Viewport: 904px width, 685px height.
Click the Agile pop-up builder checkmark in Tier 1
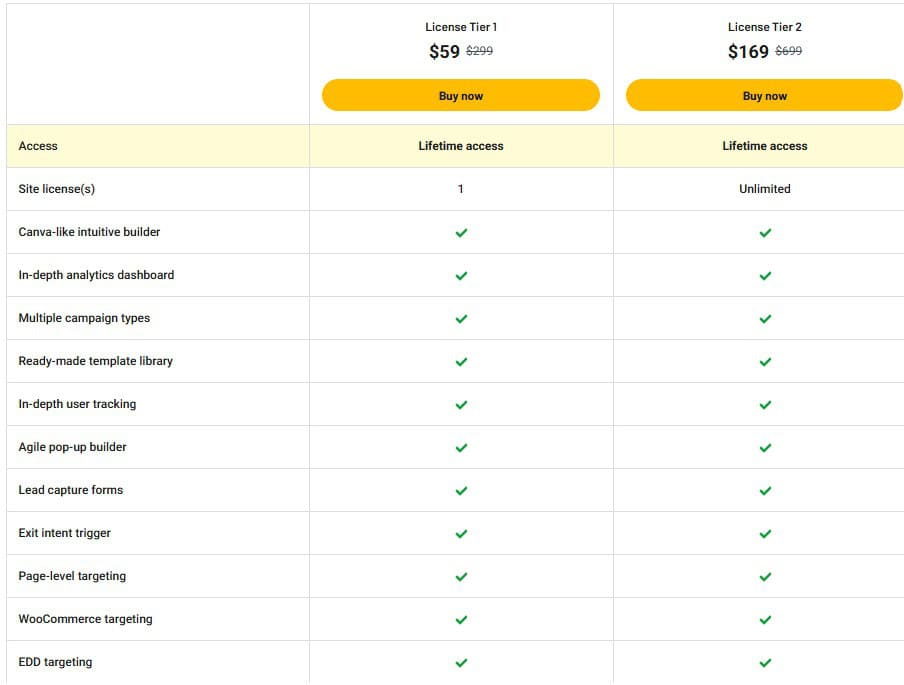pyautogui.click(x=461, y=447)
